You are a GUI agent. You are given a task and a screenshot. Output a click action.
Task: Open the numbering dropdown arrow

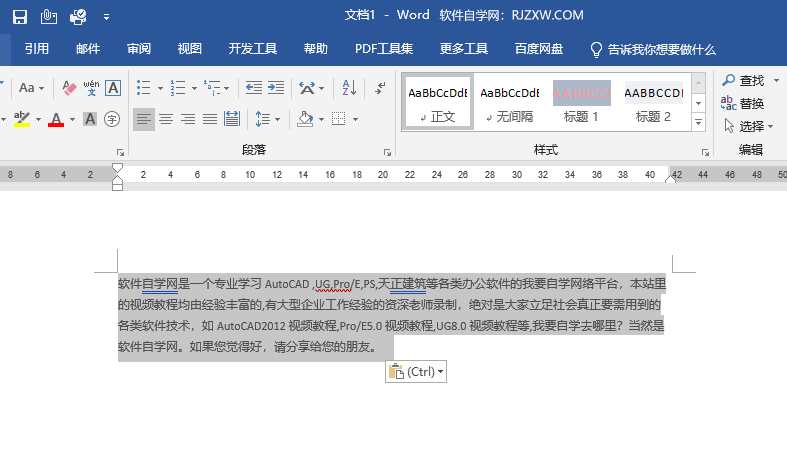click(x=194, y=88)
